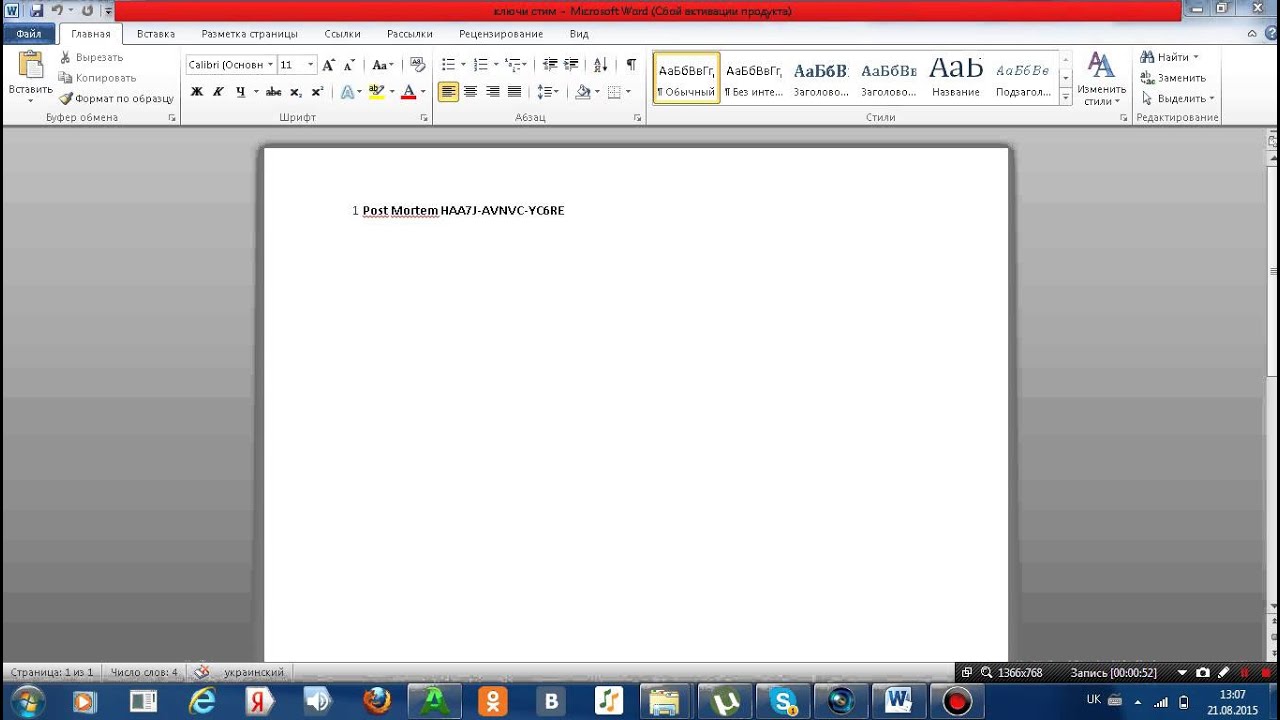Open Paragraph dialog launcher in Абзац group
The height and width of the screenshot is (720, 1280).
click(x=638, y=118)
